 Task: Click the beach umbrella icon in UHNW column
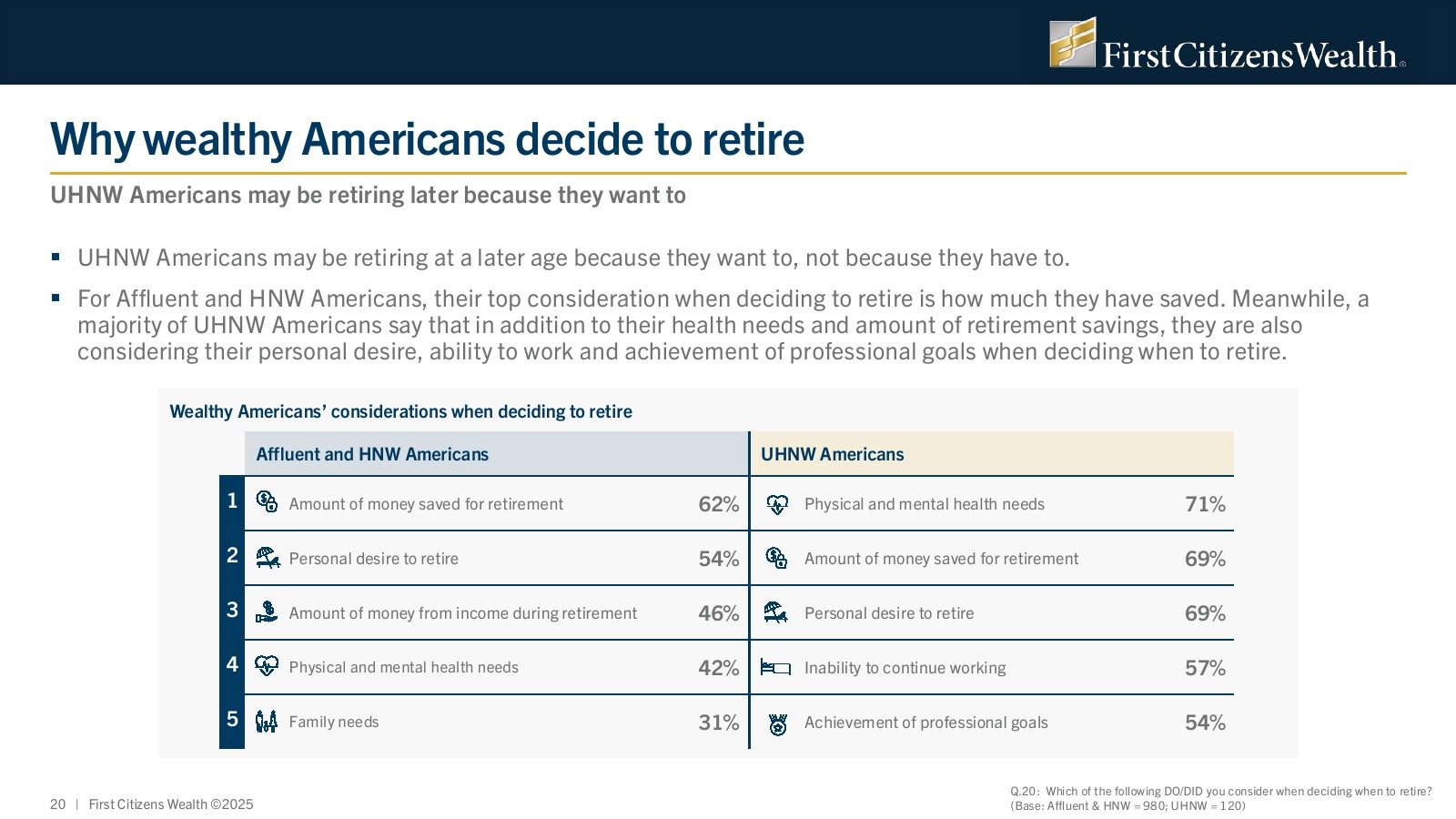[776, 612]
